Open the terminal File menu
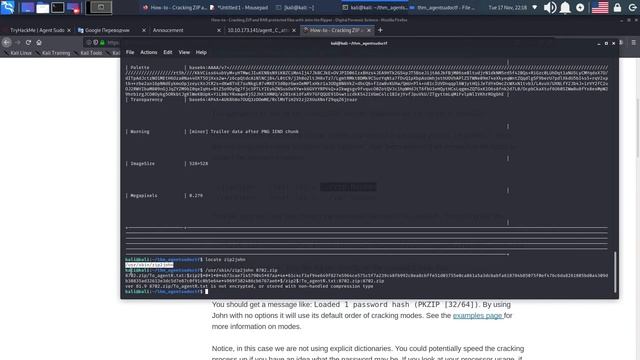This screenshot has width=640, height=360. pyautogui.click(x=130, y=52)
